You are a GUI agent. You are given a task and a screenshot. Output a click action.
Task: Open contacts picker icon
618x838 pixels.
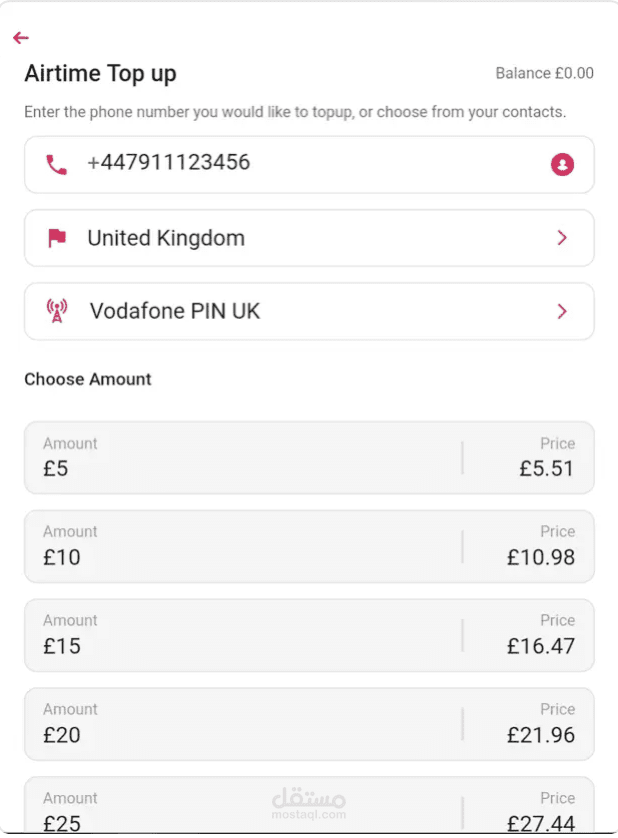pyautogui.click(x=562, y=164)
